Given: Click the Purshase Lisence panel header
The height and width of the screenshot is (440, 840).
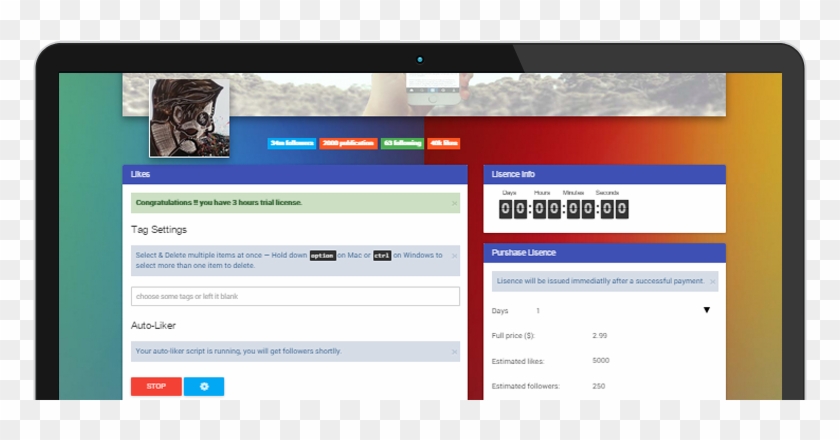Looking at the screenshot, I should coord(604,252).
